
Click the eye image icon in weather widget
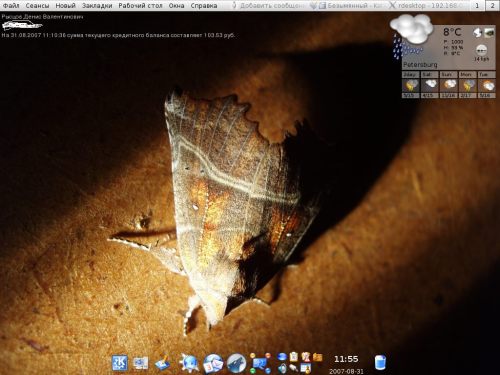[x=489, y=33]
